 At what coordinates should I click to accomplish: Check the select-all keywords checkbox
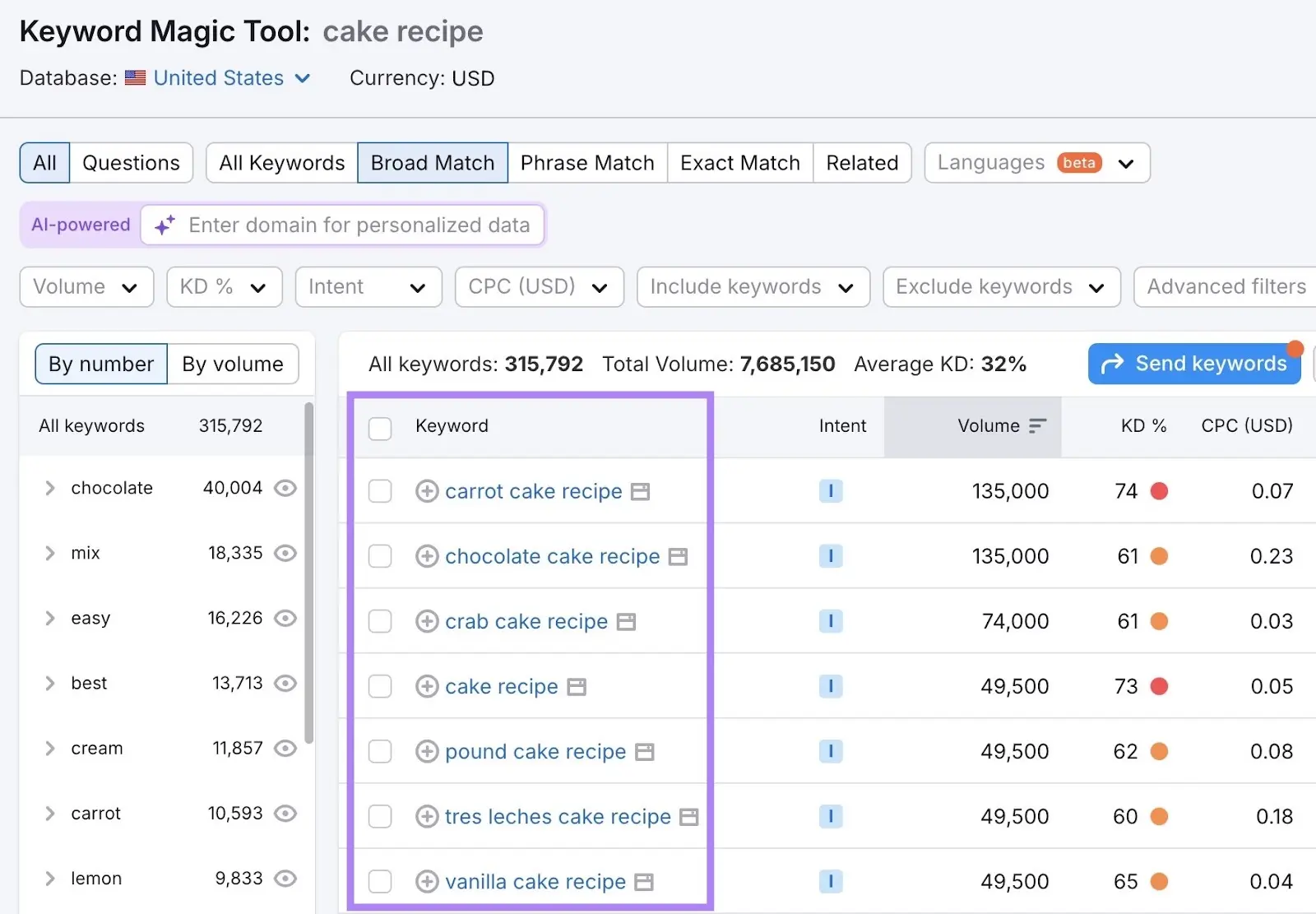point(380,428)
